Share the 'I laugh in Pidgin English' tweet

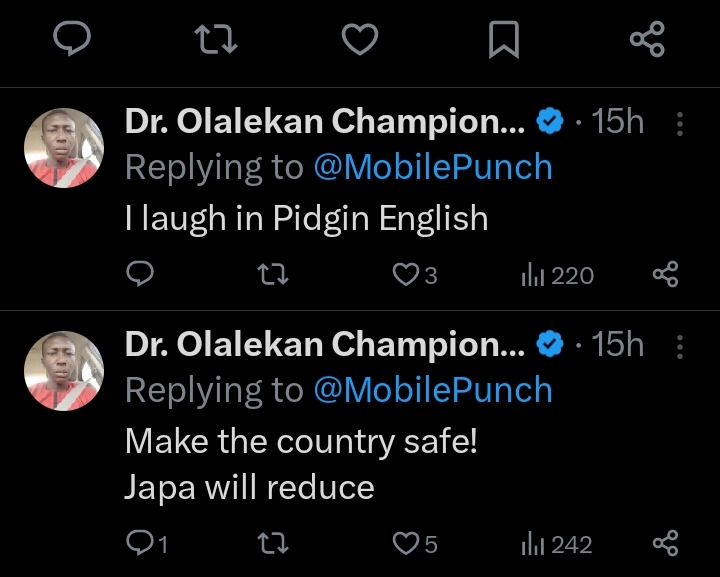pyautogui.click(x=665, y=274)
